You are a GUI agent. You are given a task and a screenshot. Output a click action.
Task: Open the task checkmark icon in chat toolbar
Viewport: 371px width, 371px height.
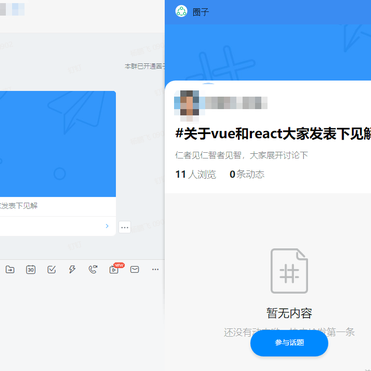[x=51, y=269]
